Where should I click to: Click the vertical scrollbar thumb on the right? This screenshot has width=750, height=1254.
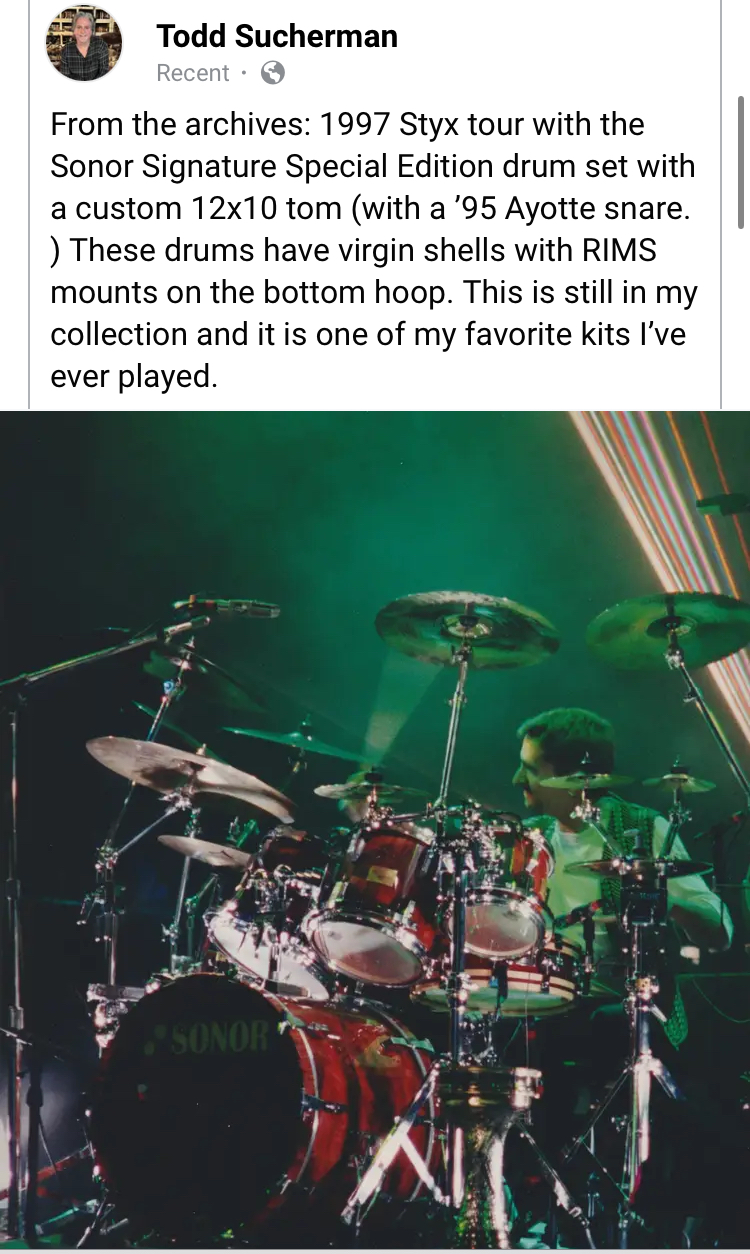coord(741,161)
